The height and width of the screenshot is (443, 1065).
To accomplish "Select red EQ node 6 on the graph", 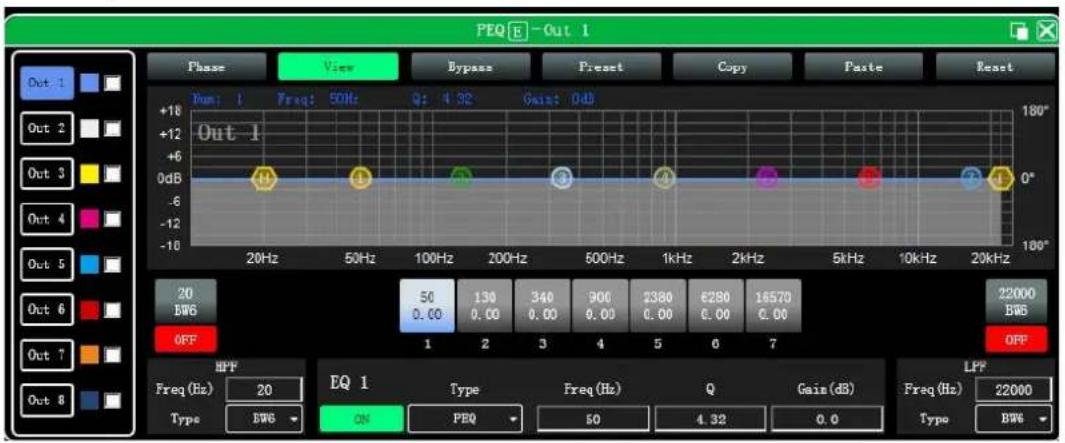I will [869, 179].
